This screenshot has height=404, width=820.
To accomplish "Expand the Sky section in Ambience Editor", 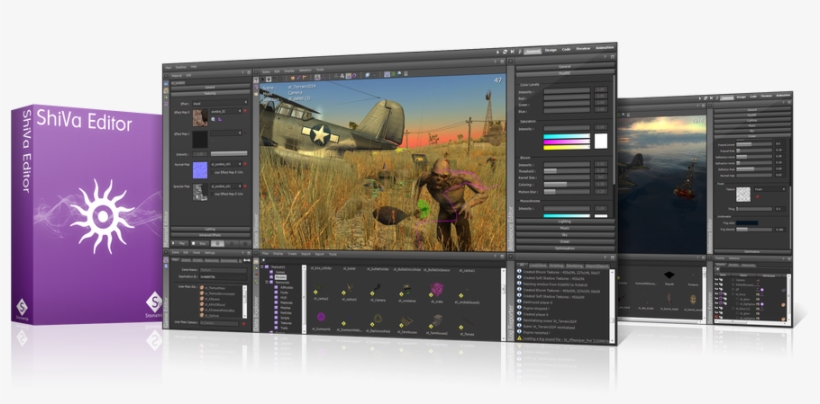I will coord(565,235).
